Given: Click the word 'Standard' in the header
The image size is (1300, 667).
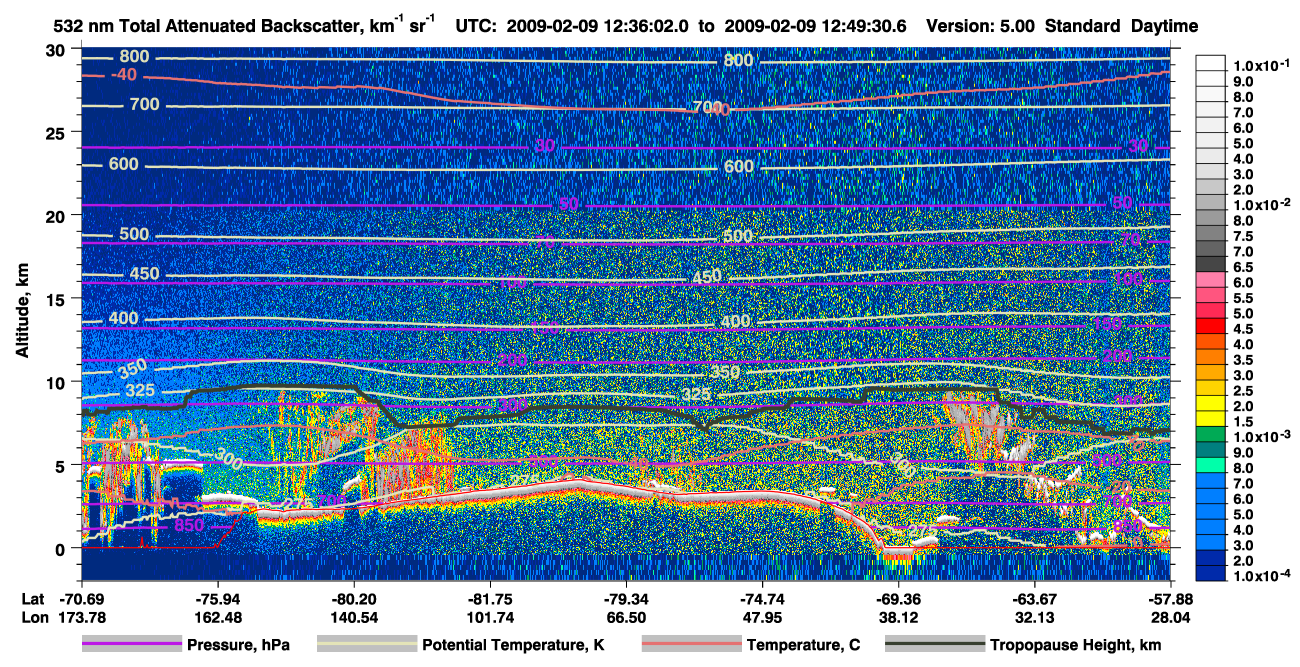Looking at the screenshot, I should point(1084,27).
